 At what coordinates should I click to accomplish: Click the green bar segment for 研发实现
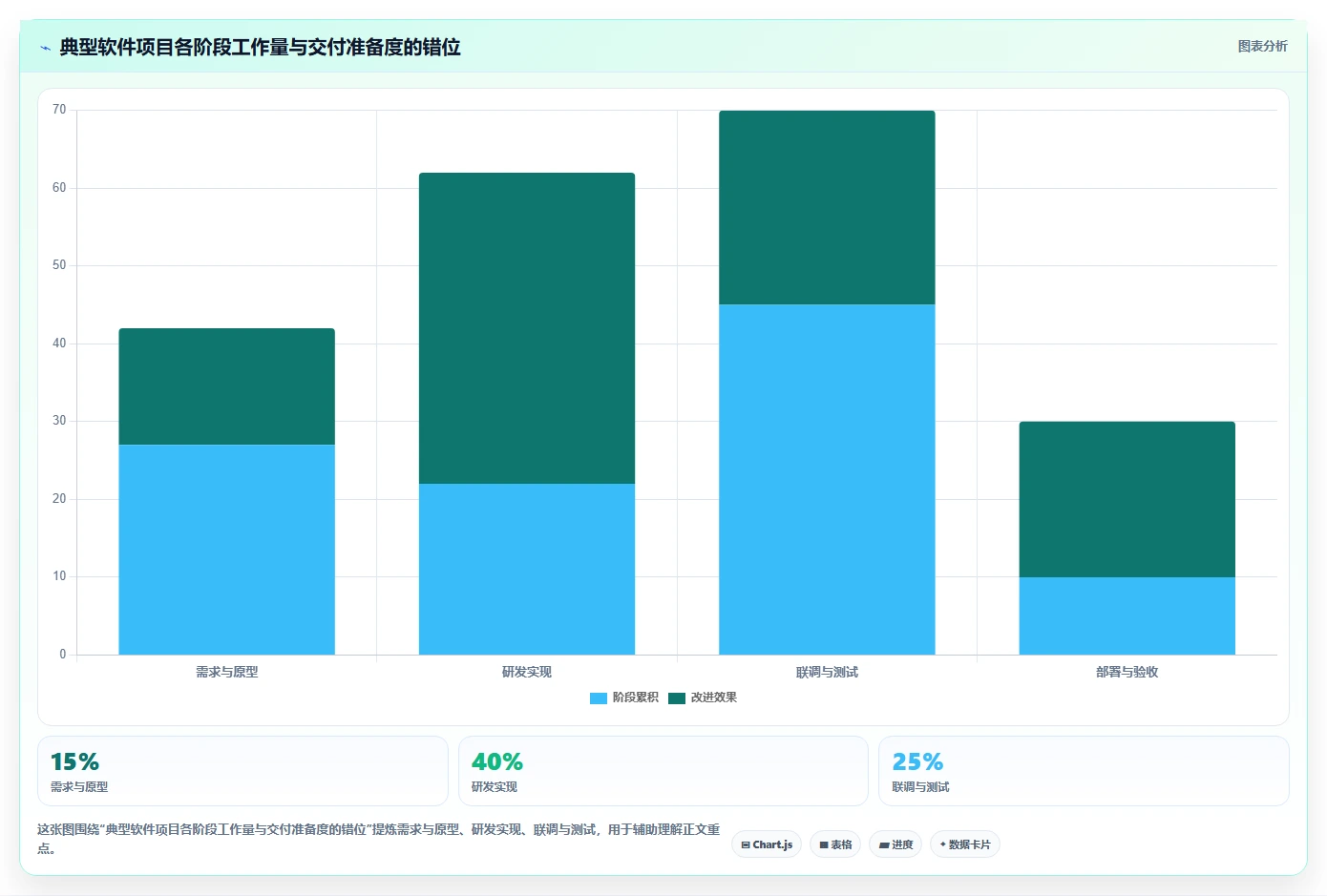[x=527, y=328]
